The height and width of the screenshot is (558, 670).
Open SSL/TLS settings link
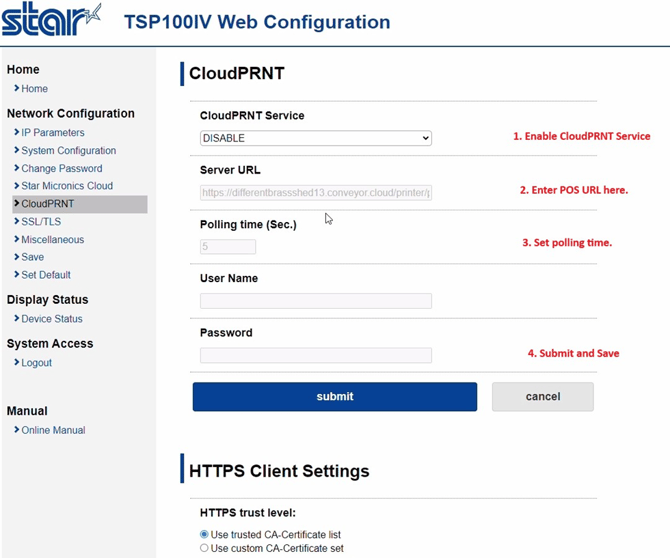(41, 222)
